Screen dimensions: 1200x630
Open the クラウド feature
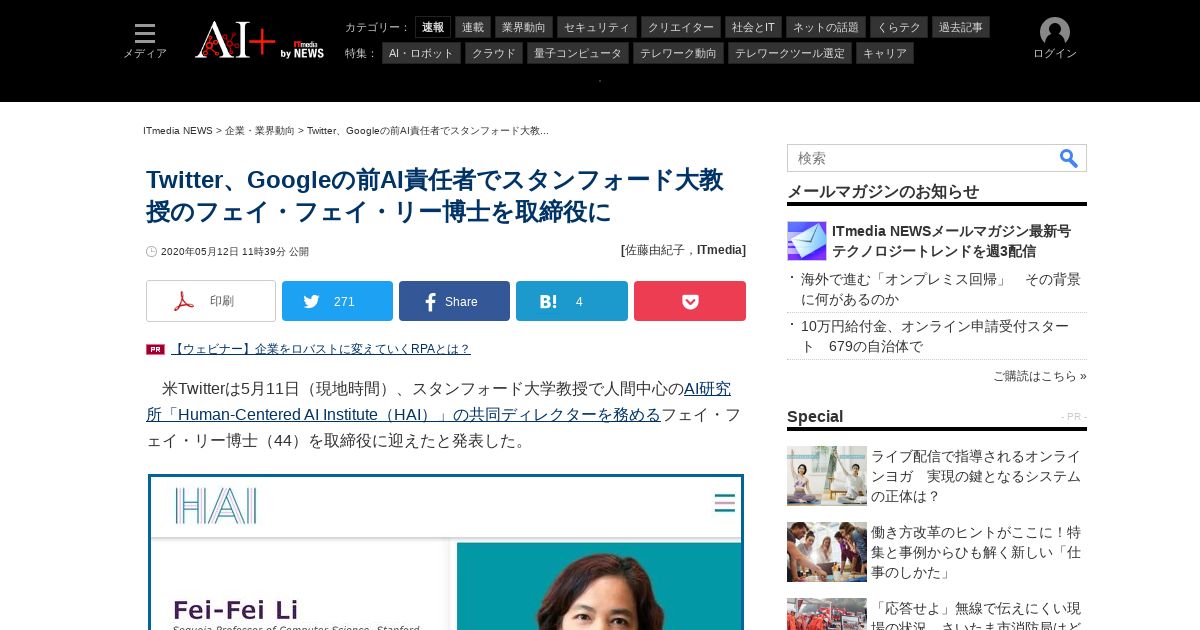[494, 53]
